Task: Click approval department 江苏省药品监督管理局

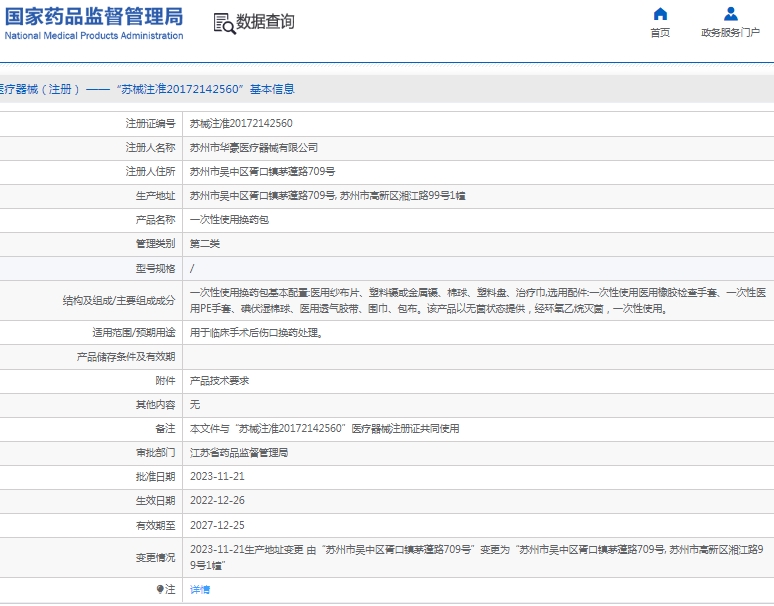Action: [x=239, y=452]
